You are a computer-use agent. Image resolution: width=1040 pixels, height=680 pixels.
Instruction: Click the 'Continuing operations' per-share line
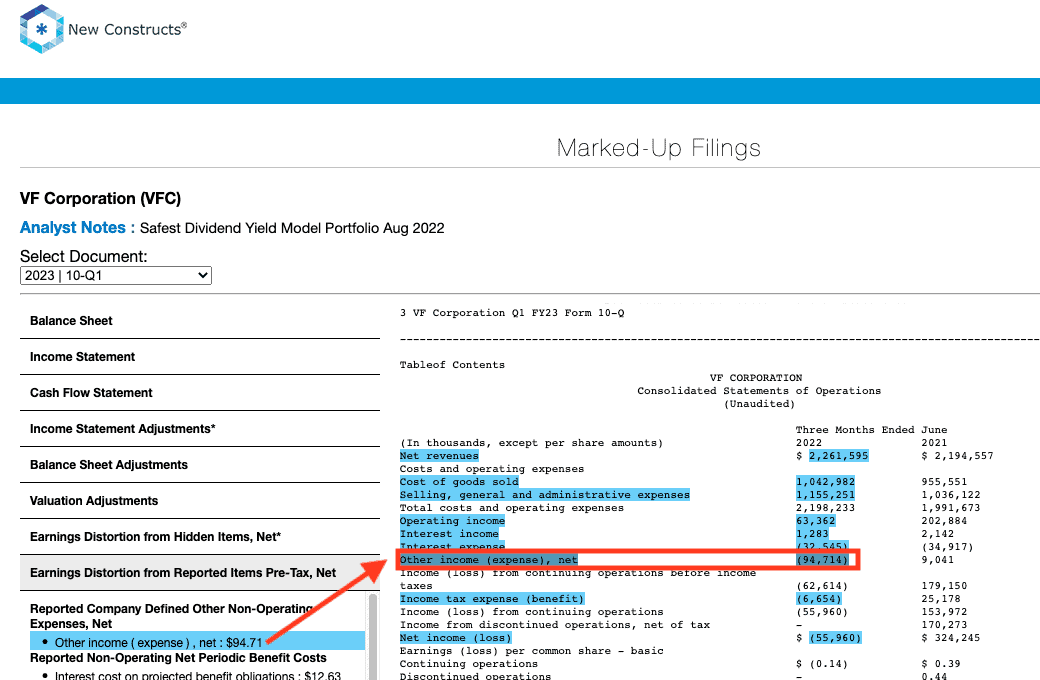click(x=468, y=664)
